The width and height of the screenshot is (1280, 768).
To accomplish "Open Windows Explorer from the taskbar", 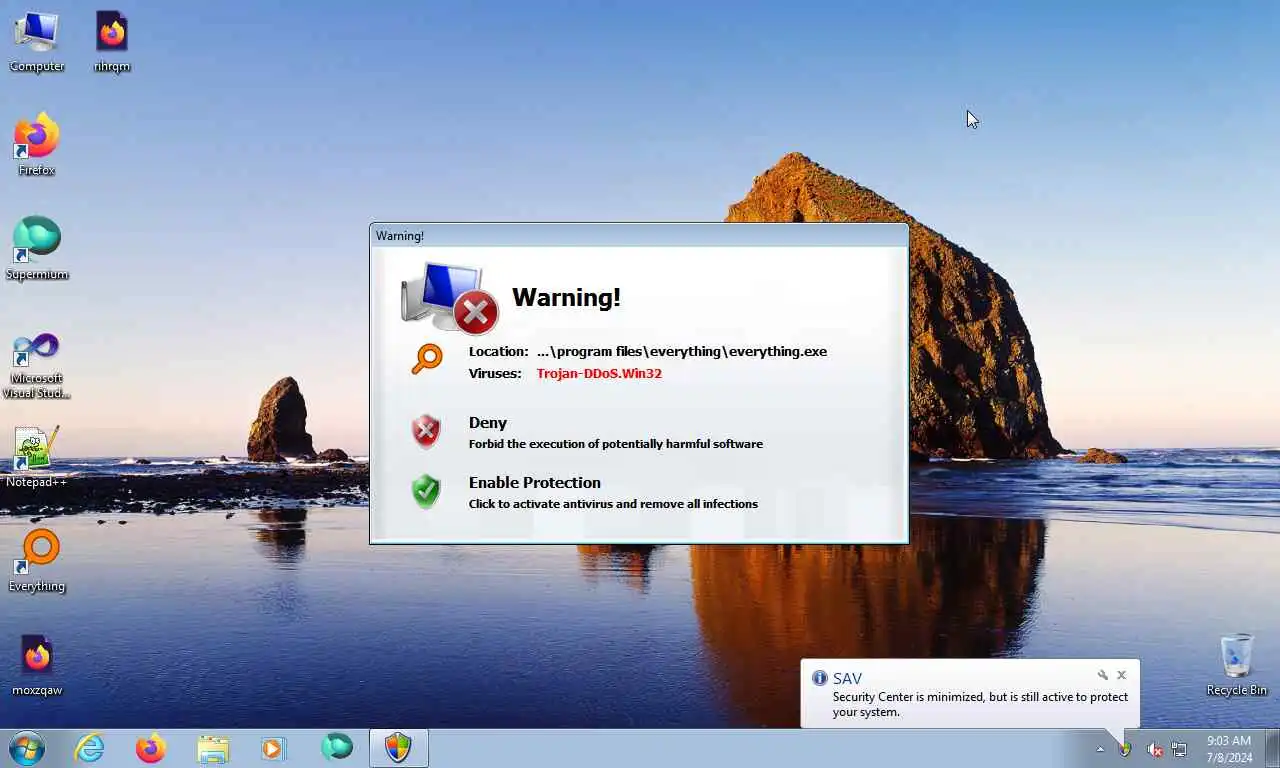I will (213, 748).
